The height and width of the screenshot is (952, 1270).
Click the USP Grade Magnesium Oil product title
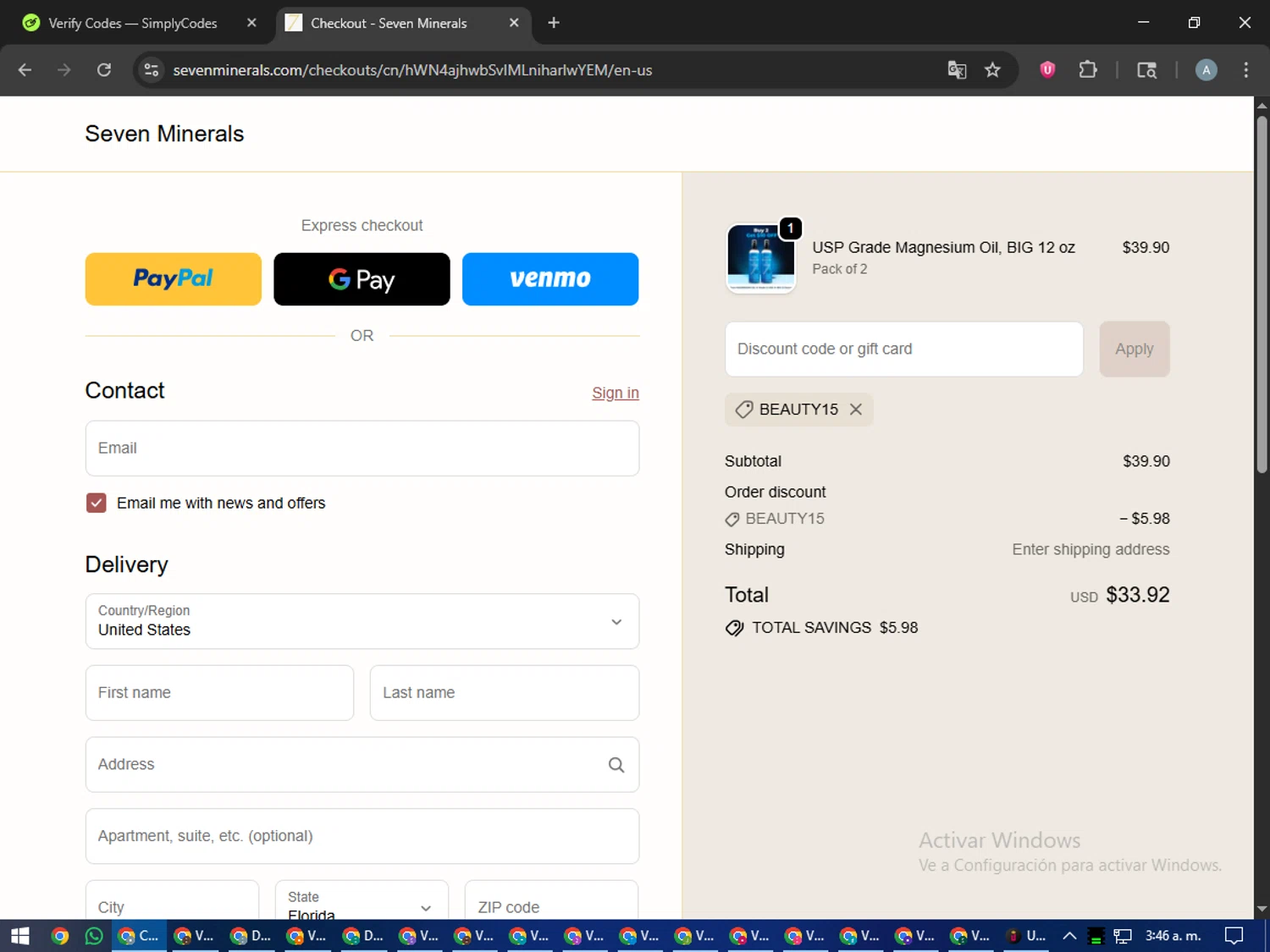944,247
